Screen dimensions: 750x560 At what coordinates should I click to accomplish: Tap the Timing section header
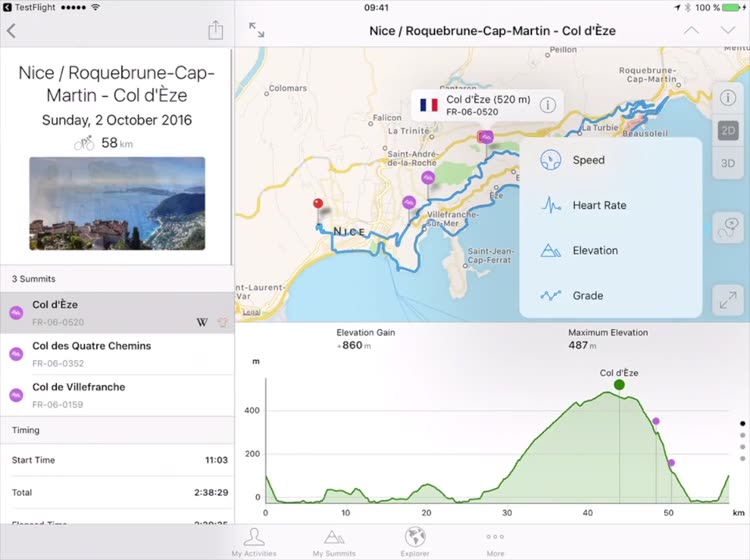(x=117, y=430)
